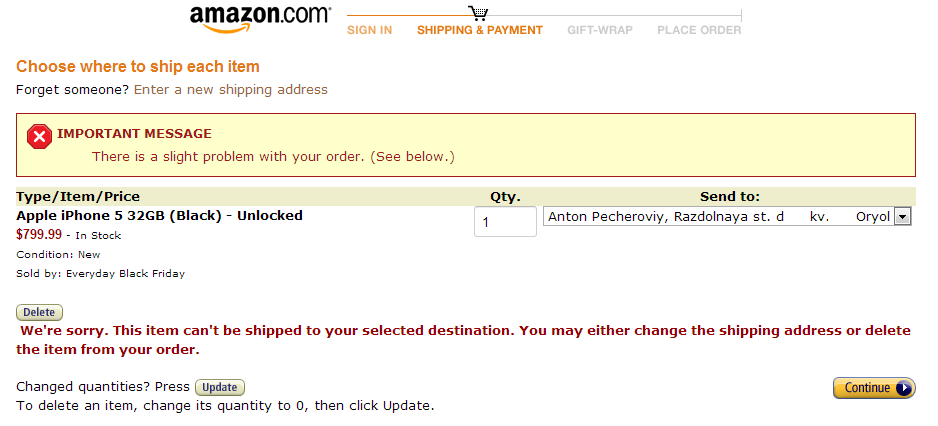Select the SHIPPING & PAYMENT step
Screen dimensions: 938x426
(480, 30)
